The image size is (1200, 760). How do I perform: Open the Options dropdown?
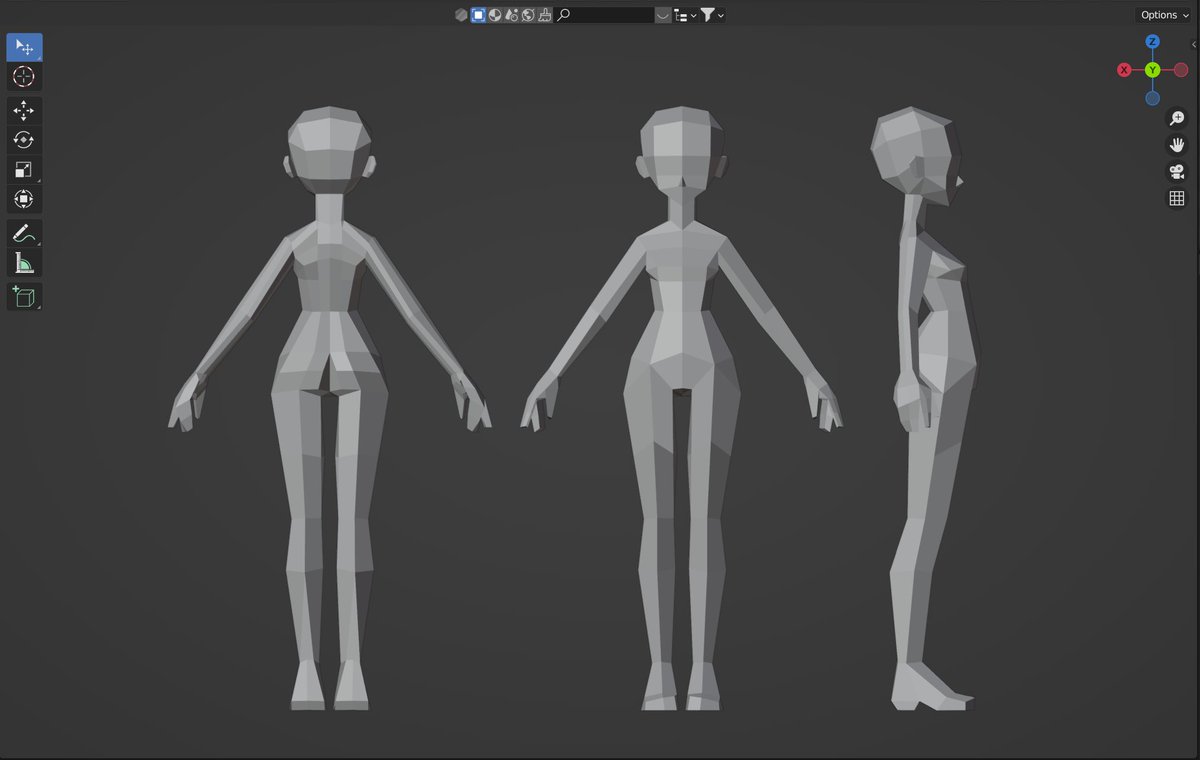[1164, 15]
